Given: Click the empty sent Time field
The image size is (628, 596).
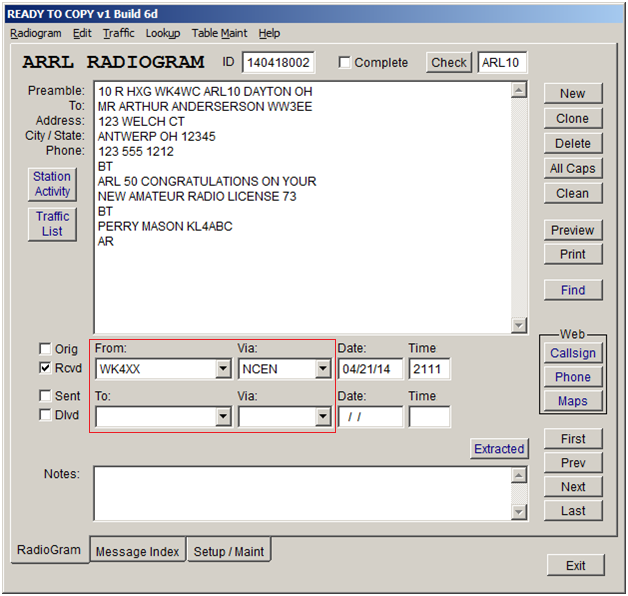Looking at the screenshot, I should click(429, 417).
